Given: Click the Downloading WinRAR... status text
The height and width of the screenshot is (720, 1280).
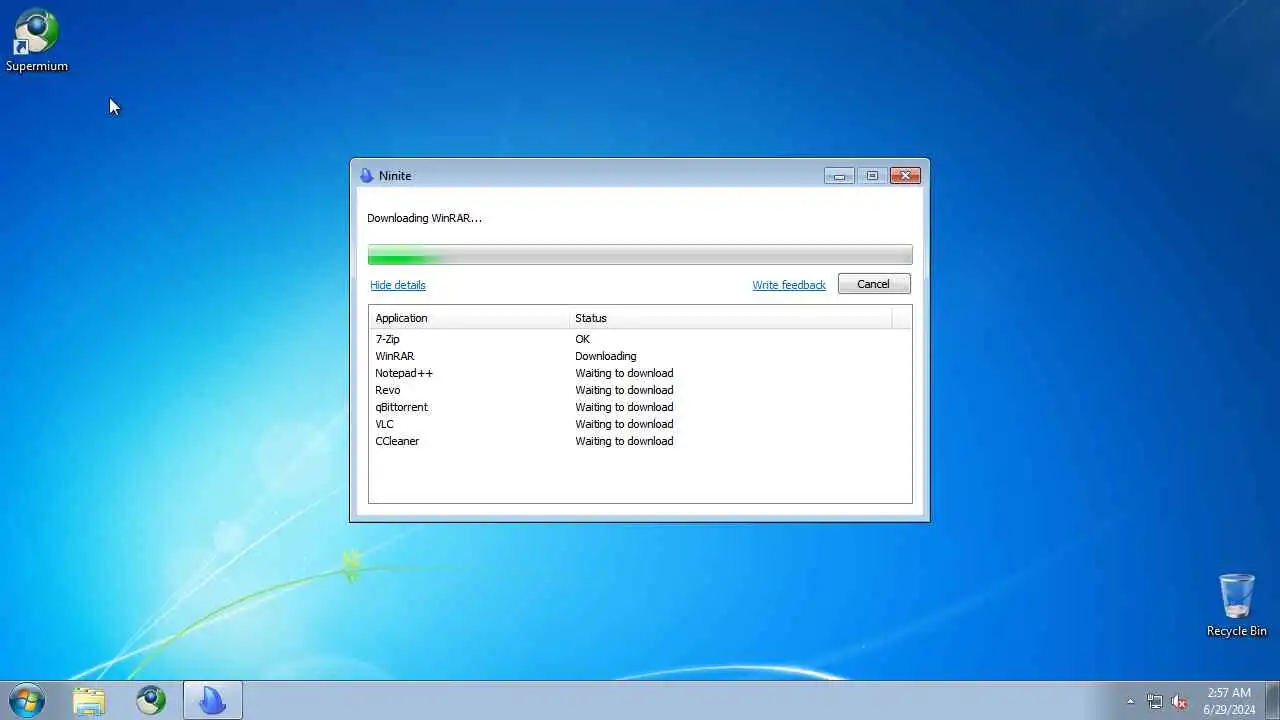Looking at the screenshot, I should 424,218.
